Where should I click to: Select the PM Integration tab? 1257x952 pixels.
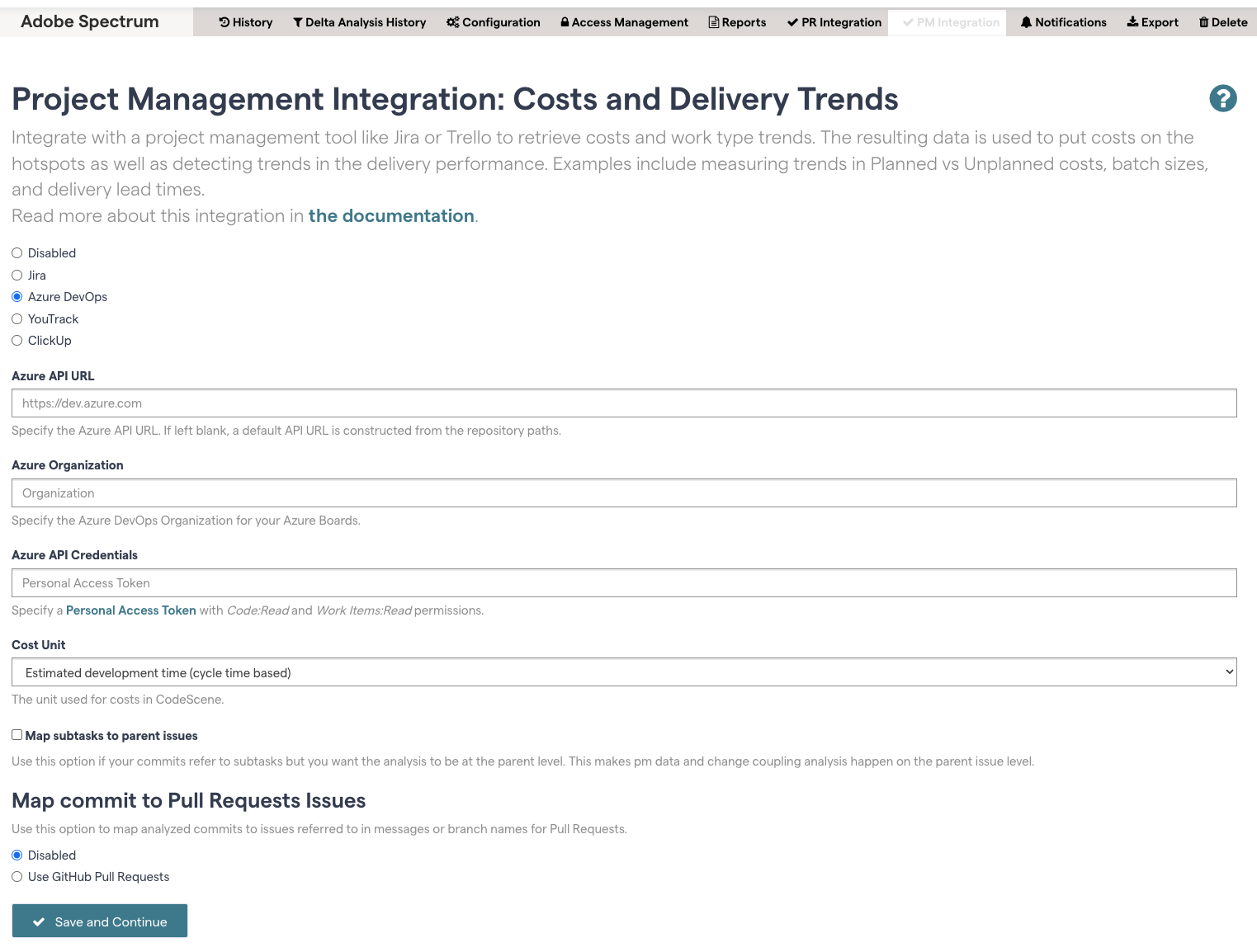click(947, 22)
